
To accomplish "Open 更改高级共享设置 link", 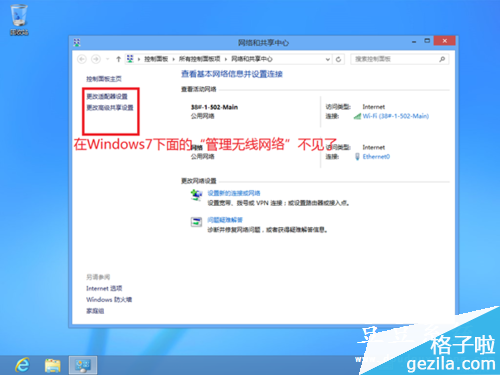I will coord(110,108).
